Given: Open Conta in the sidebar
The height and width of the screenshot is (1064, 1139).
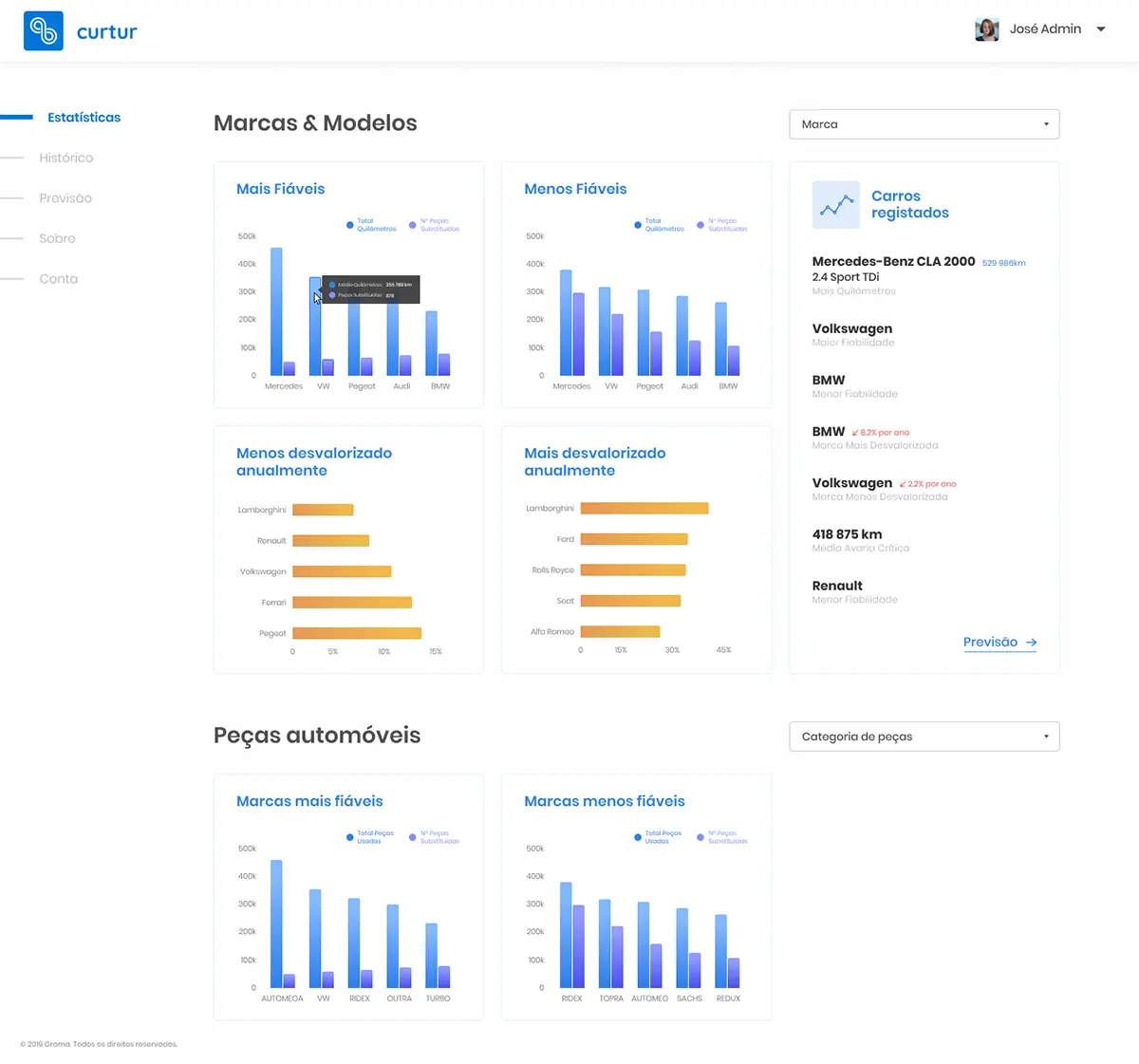Looking at the screenshot, I should [59, 279].
